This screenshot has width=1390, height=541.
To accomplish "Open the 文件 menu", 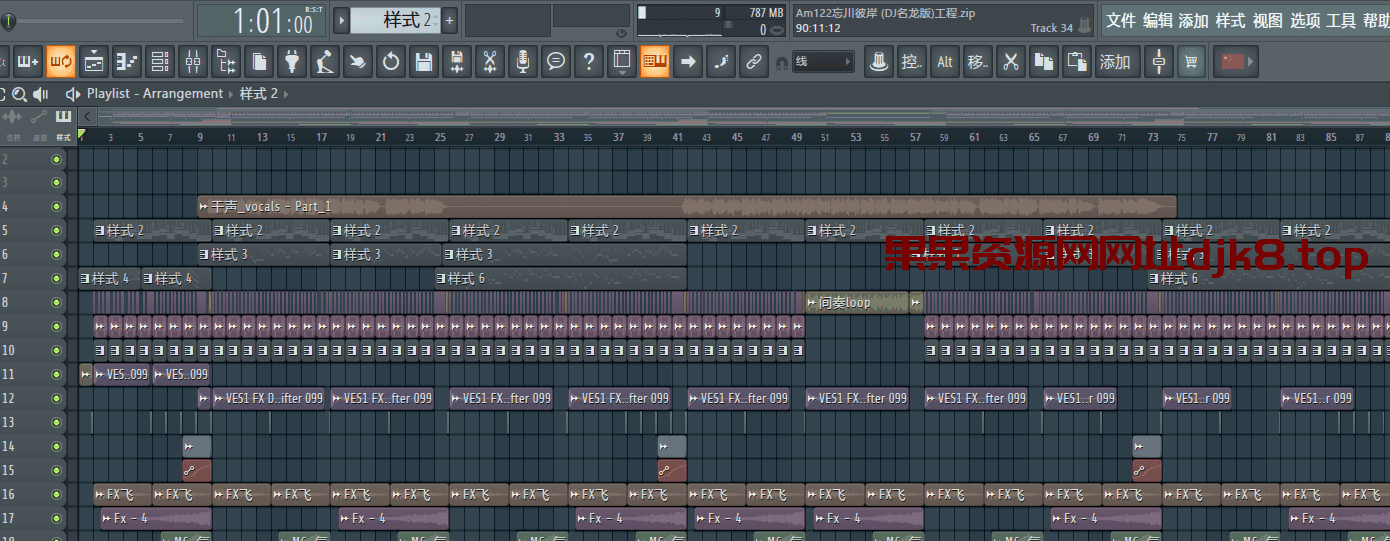I will (1120, 20).
